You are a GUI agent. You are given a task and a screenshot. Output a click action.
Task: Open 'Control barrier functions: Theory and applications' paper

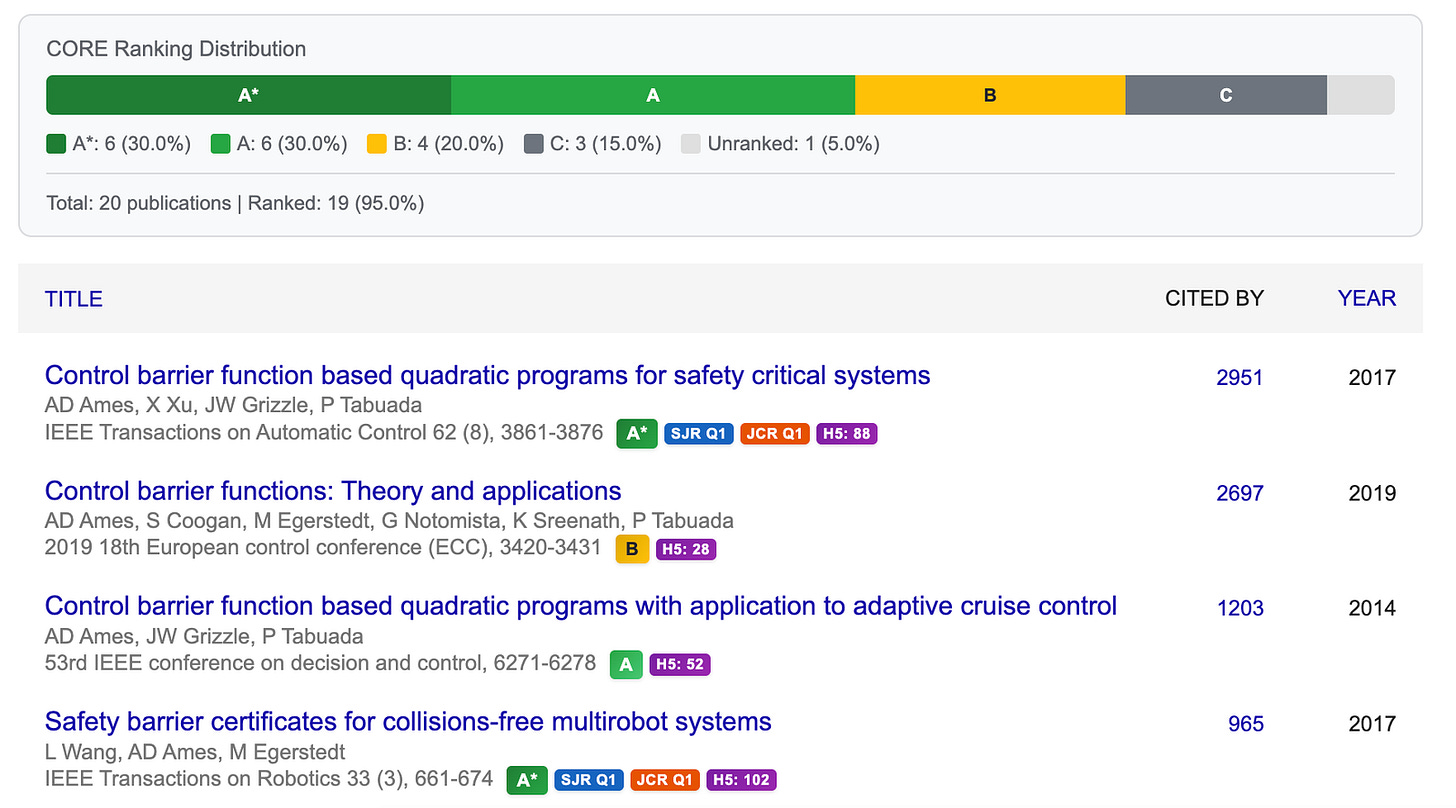tap(333, 491)
